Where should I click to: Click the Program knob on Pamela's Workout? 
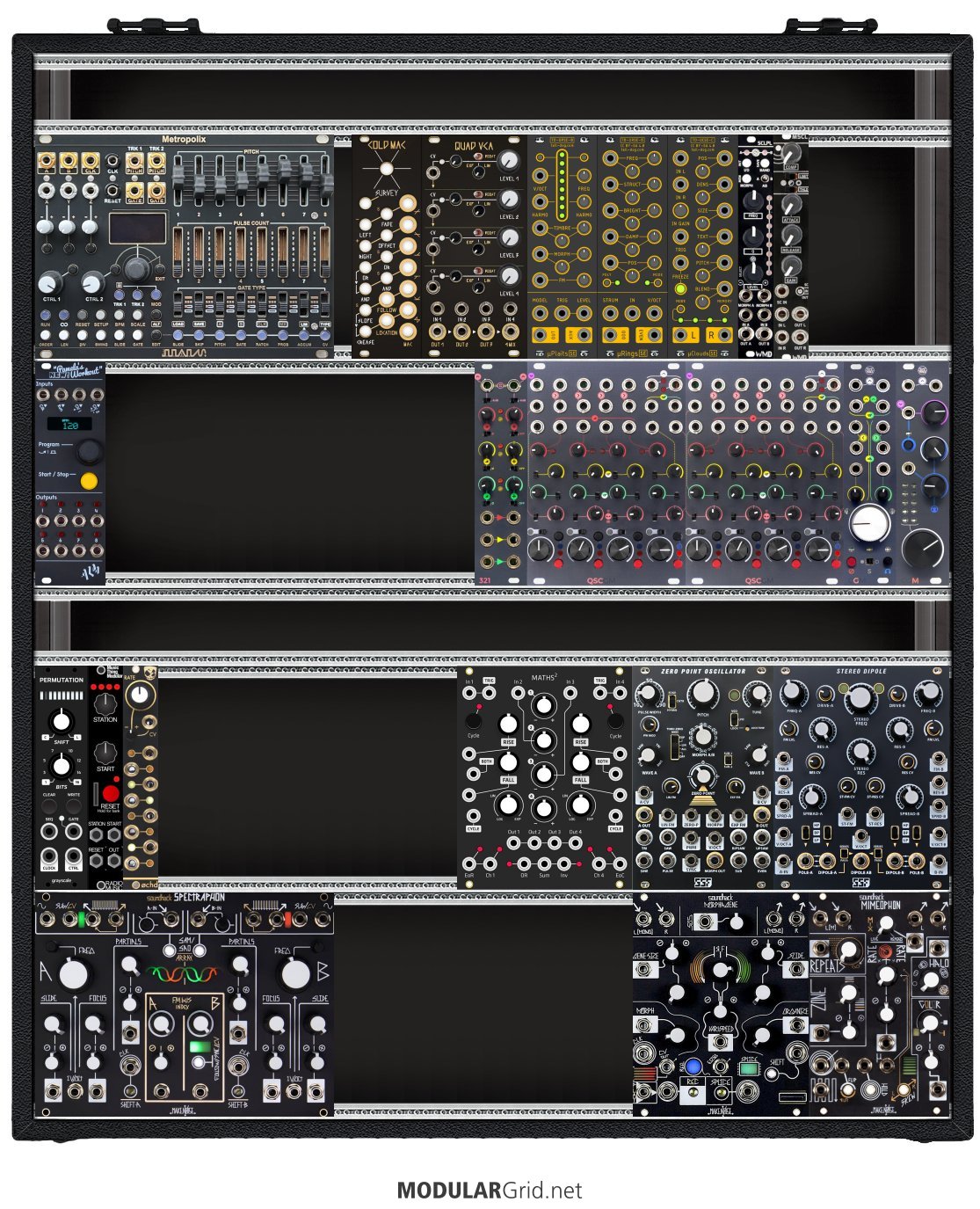(88, 451)
